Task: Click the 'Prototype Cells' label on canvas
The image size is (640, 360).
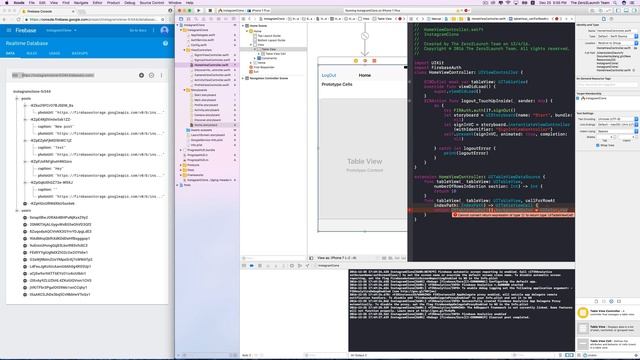Action: pyautogui.click(x=337, y=84)
